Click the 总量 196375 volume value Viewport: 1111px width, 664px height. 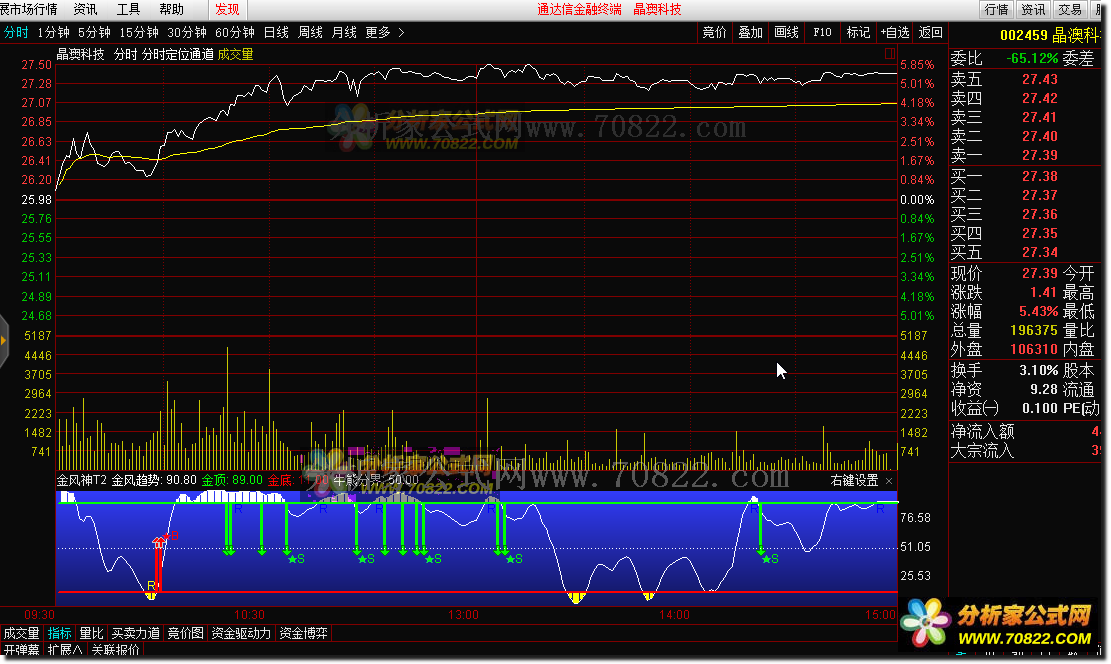1034,331
